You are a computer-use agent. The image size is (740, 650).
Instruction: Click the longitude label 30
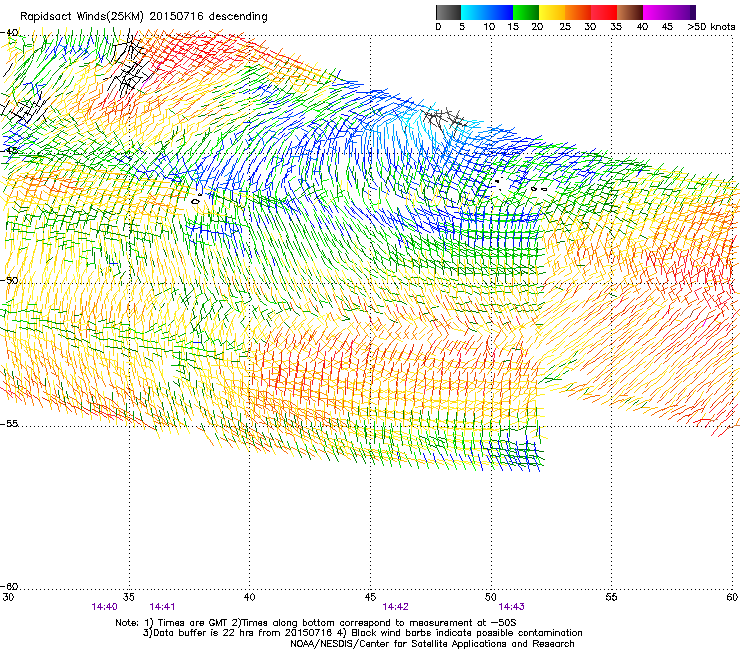click(x=8, y=597)
